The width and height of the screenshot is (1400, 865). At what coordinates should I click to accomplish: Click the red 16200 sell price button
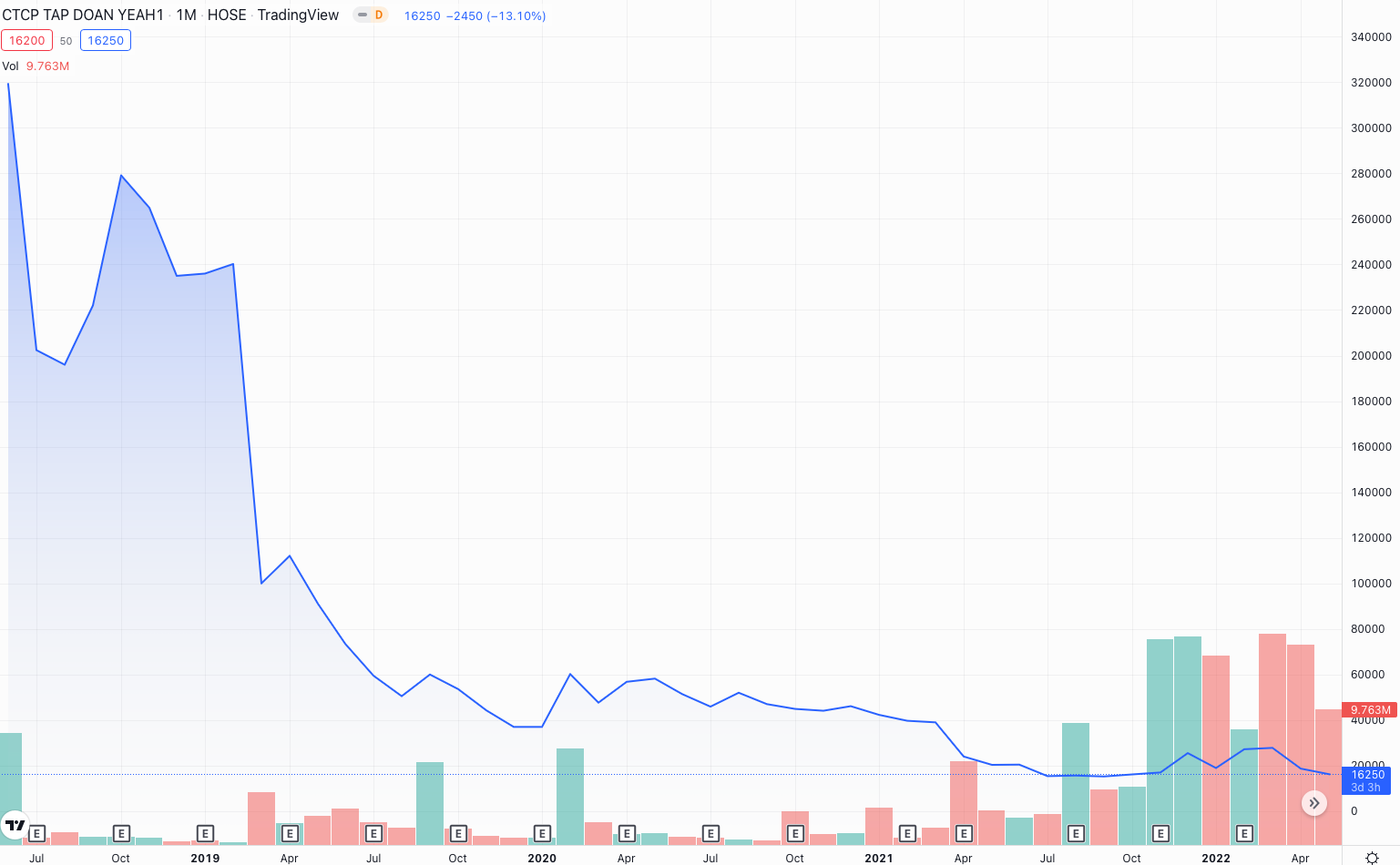[26, 40]
